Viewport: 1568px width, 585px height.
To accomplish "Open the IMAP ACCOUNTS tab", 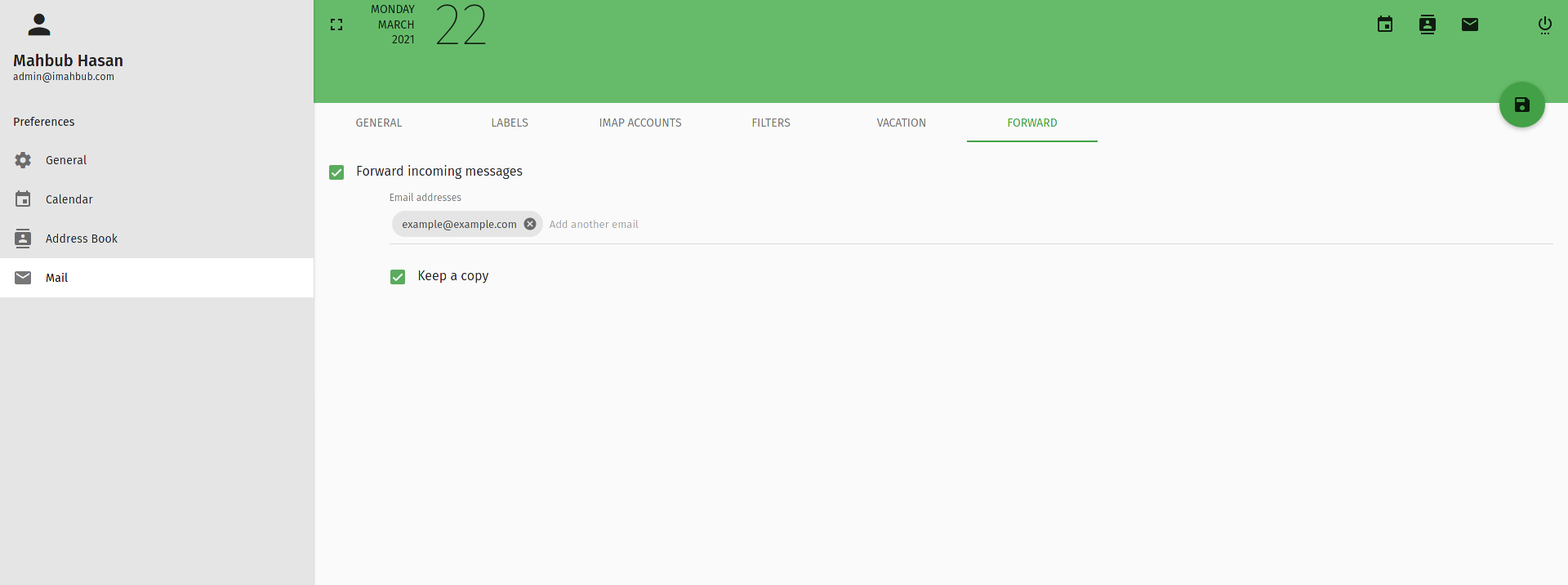I will click(640, 123).
